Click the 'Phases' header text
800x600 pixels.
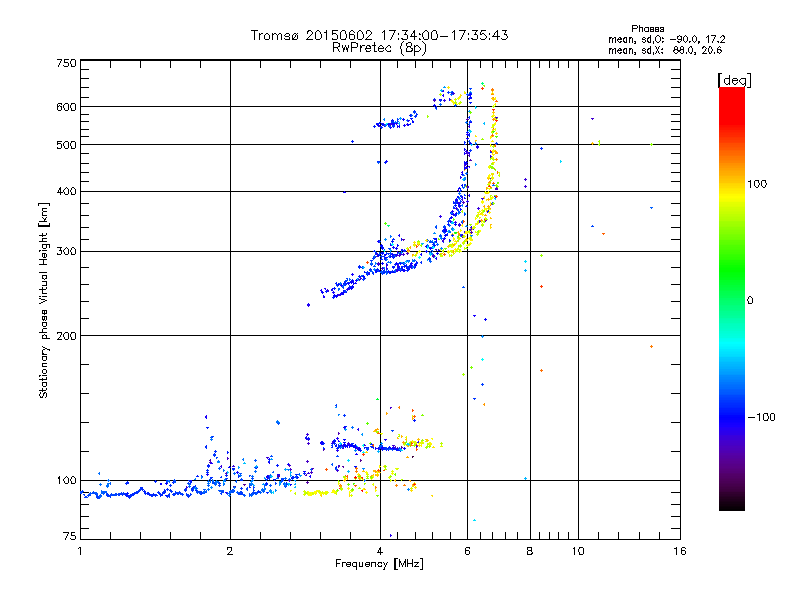pos(647,29)
